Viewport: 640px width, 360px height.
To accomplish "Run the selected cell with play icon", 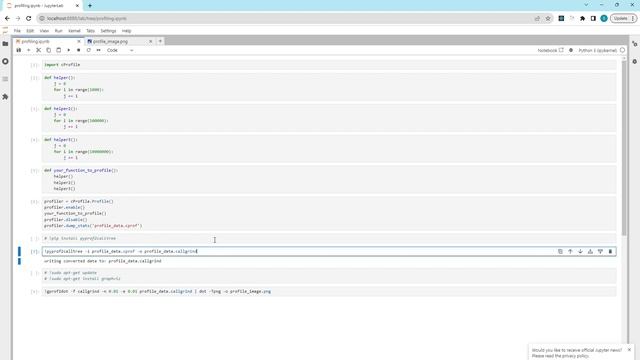I will click(x=69, y=50).
